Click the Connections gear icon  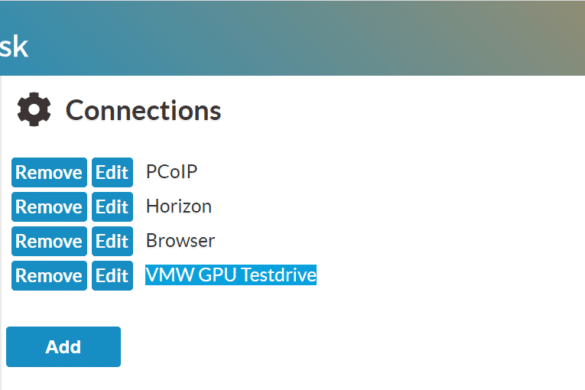(x=34, y=109)
